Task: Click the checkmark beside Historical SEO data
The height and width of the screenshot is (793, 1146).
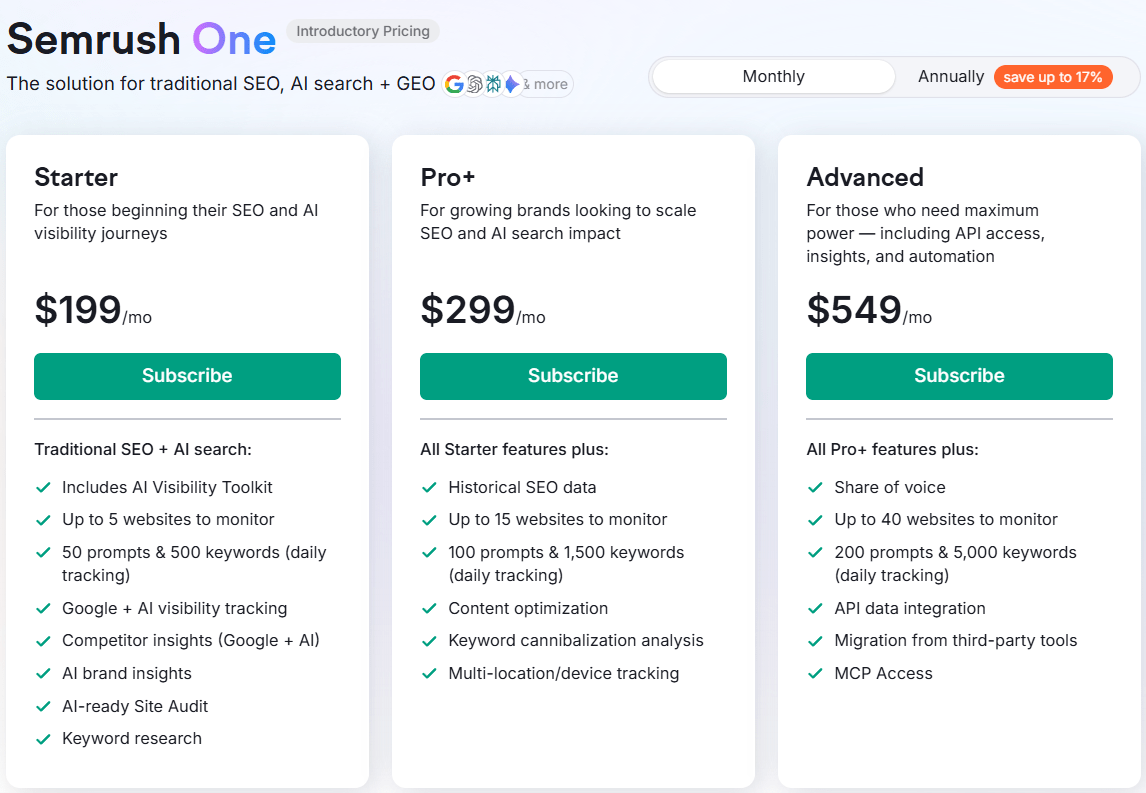Action: (428, 487)
